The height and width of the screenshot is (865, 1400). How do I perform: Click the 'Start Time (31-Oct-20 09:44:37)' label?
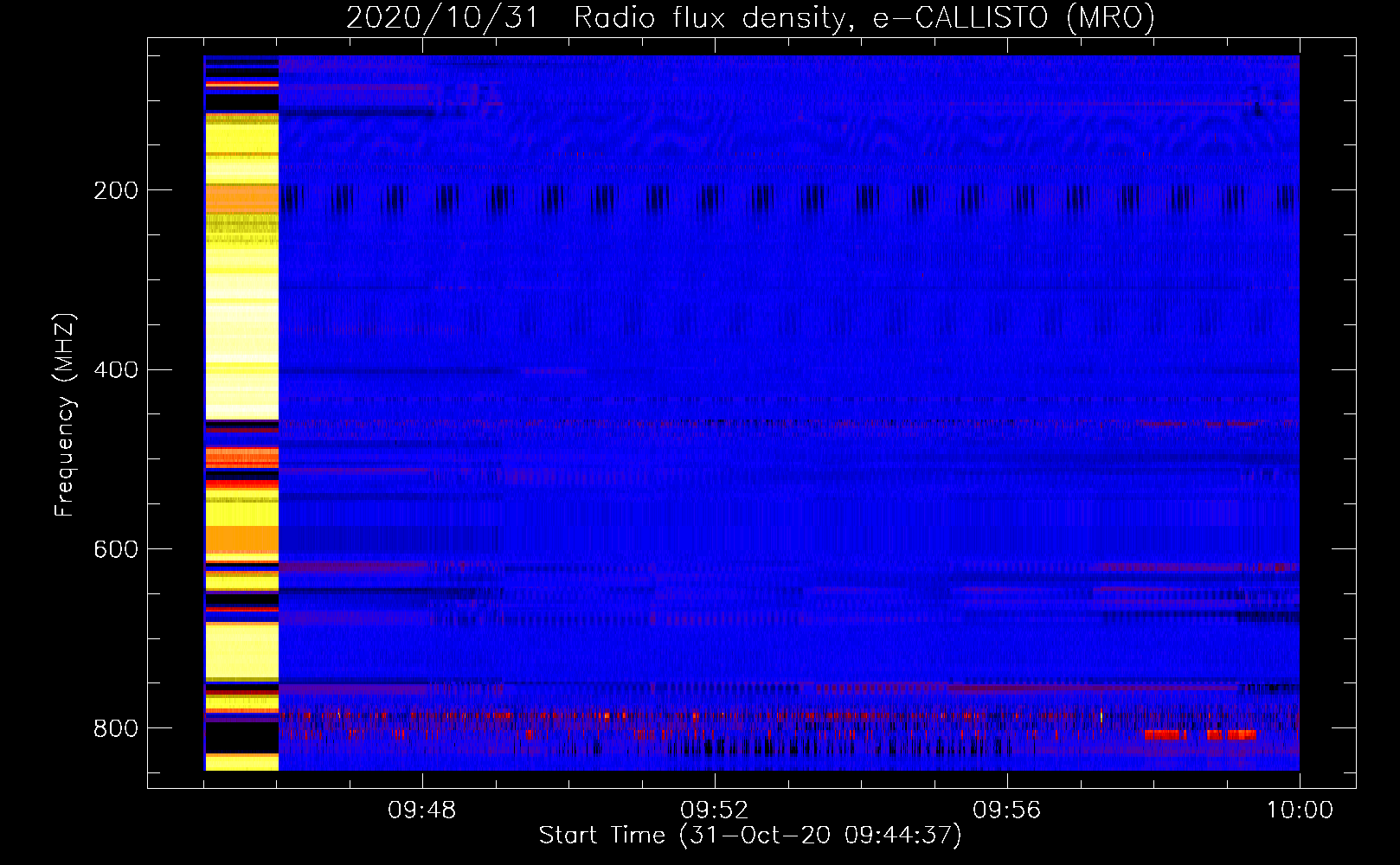coord(750,836)
